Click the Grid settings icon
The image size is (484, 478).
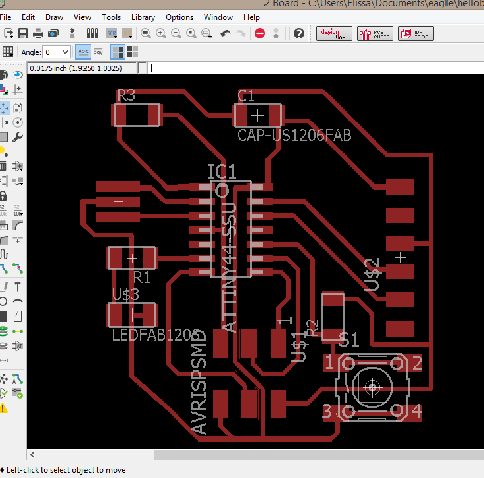point(8,52)
